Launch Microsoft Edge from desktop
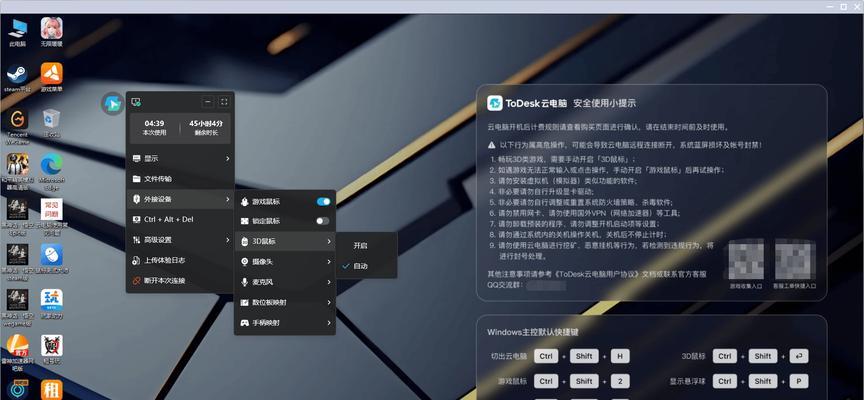The image size is (864, 400). click(x=51, y=171)
